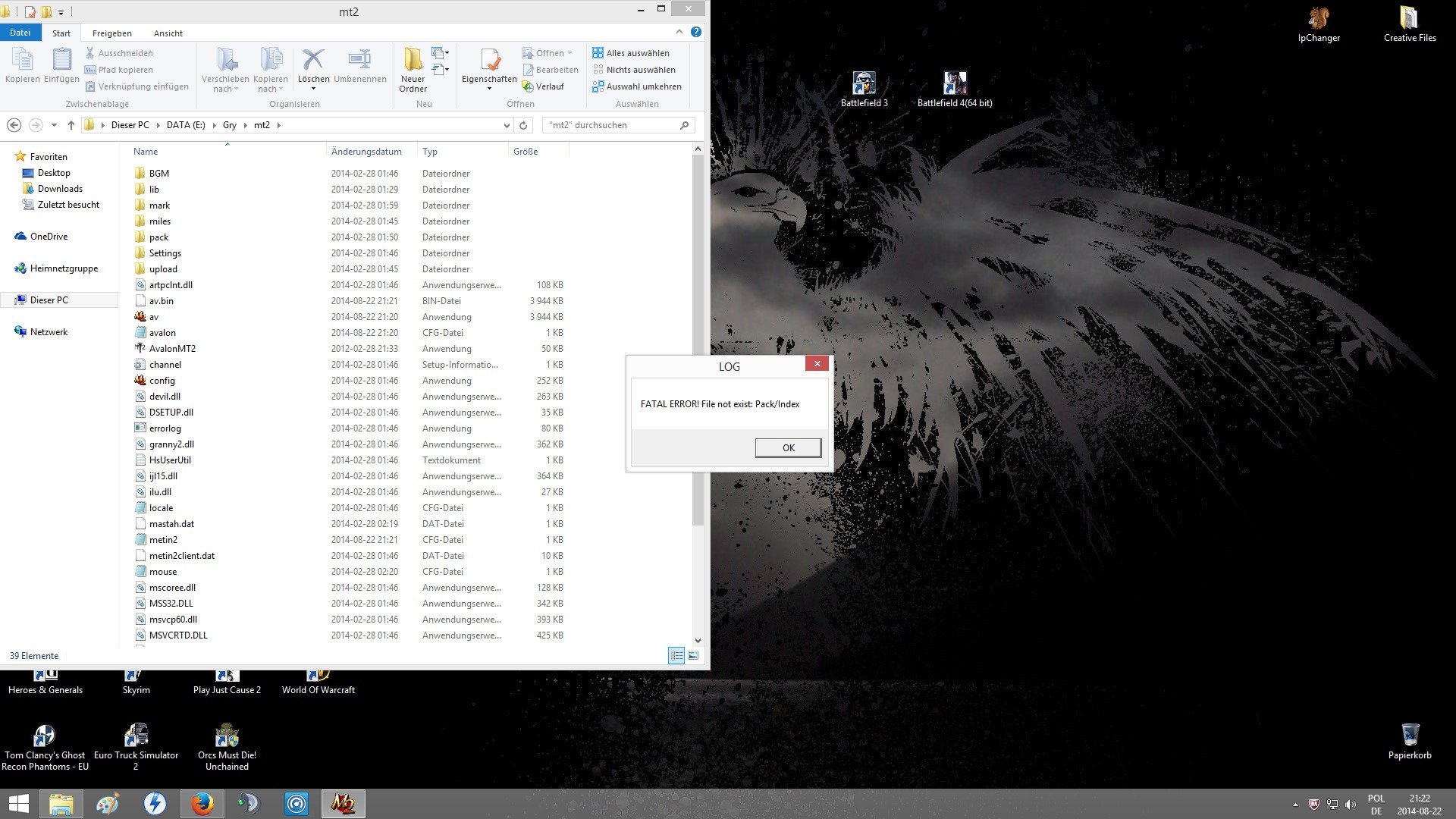Click the Umbenennen rename icon

point(359,59)
